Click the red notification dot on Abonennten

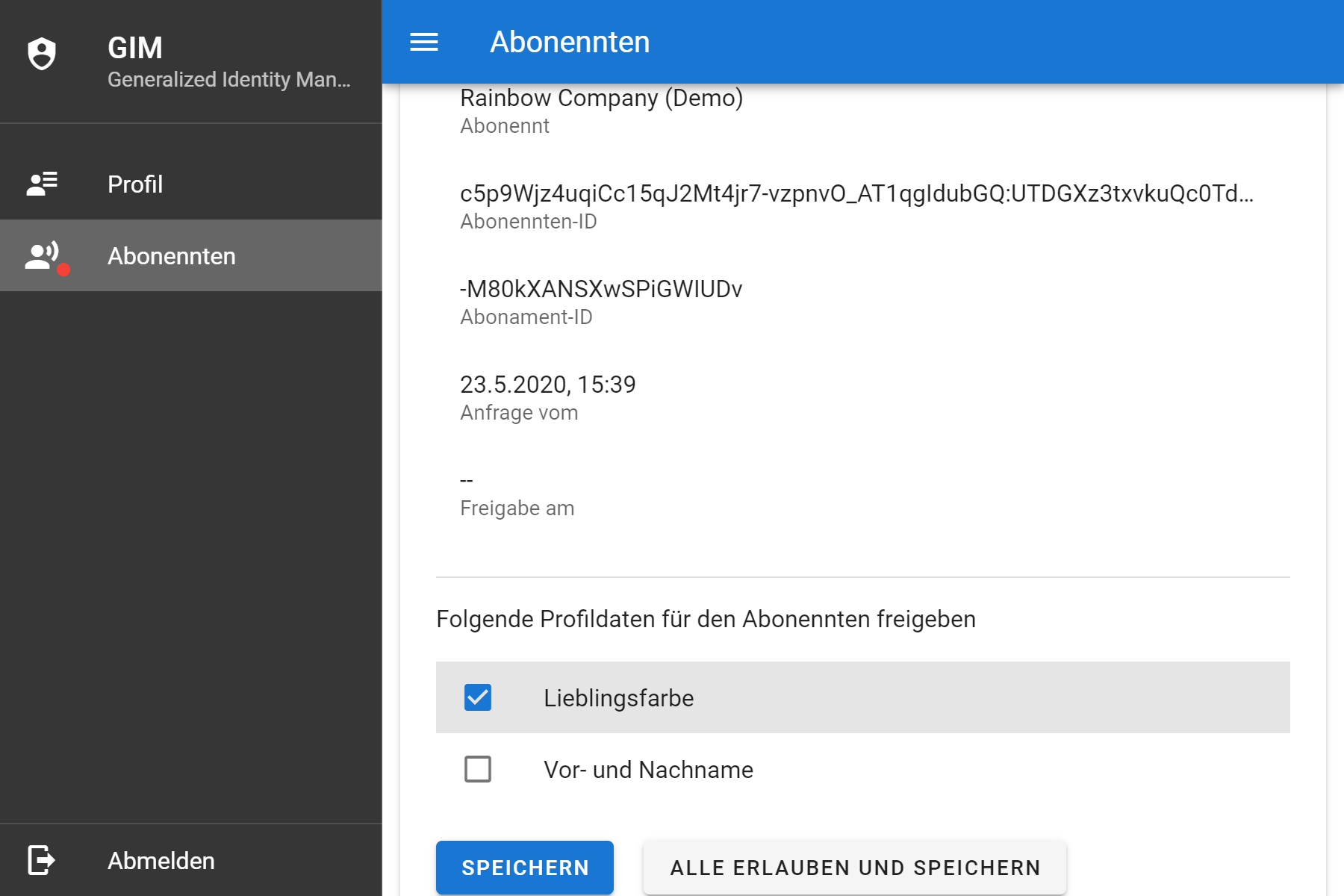(64, 270)
